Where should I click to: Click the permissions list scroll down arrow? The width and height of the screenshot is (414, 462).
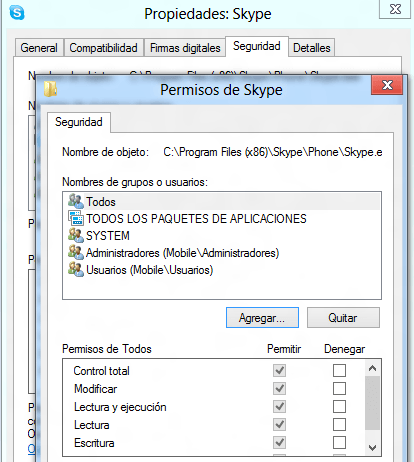pos(373,448)
